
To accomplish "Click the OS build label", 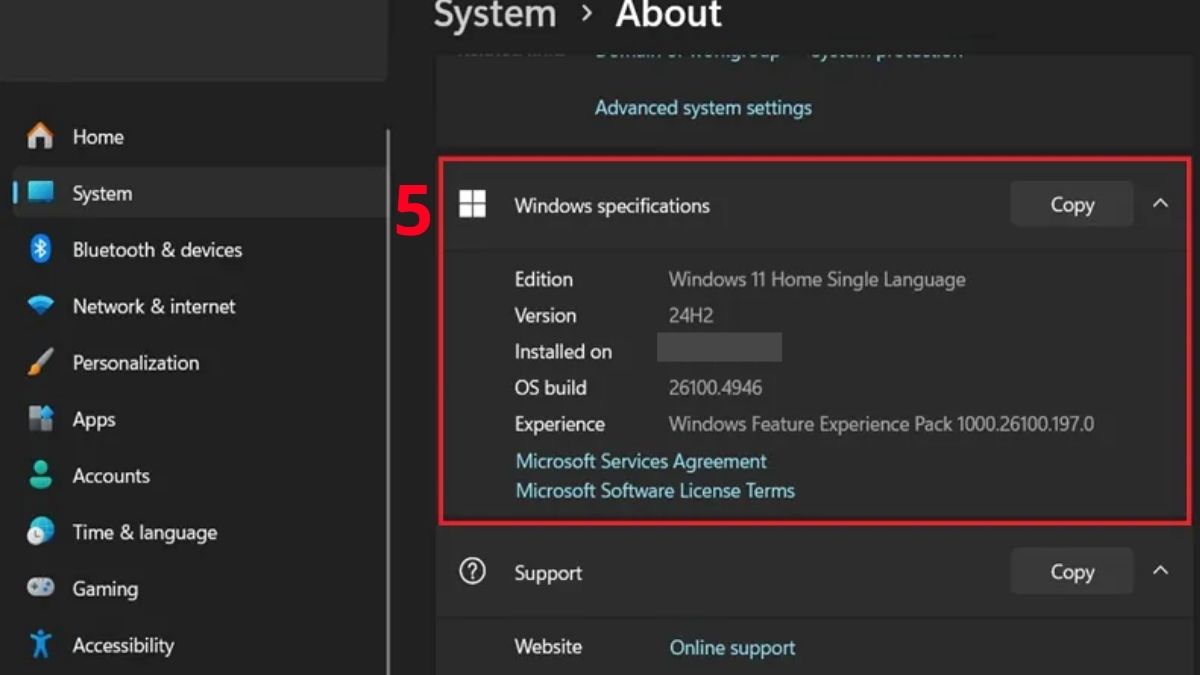I will (x=551, y=388).
